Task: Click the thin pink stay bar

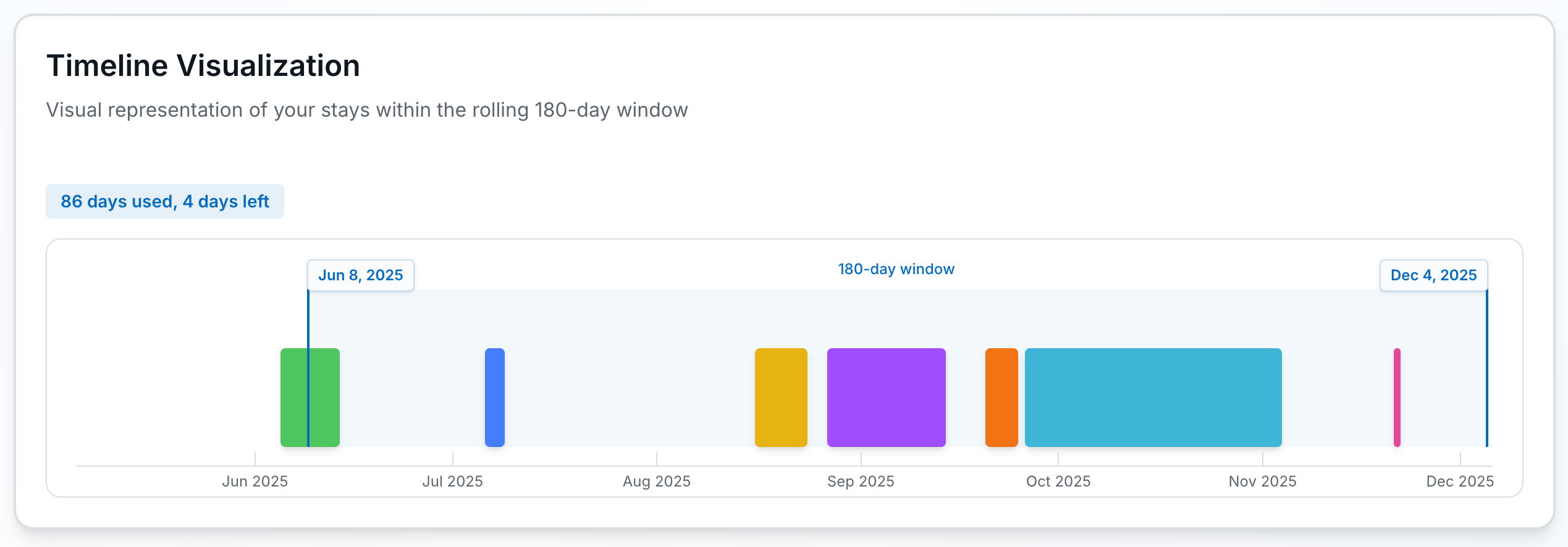Action: pos(1397,397)
